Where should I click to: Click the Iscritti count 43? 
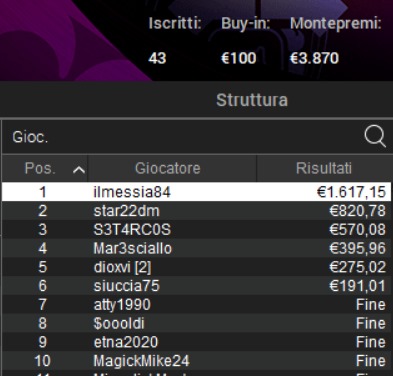tap(157, 58)
